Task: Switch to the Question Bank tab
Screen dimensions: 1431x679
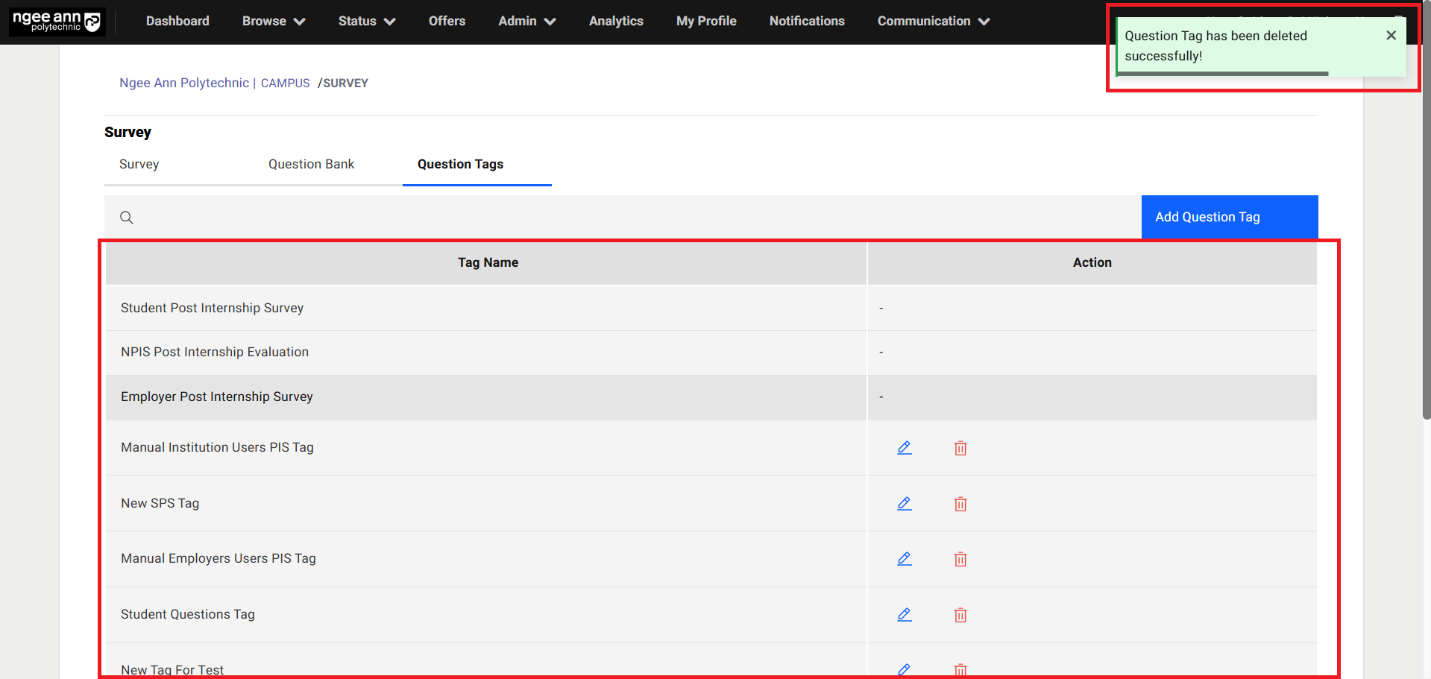Action: 311,164
